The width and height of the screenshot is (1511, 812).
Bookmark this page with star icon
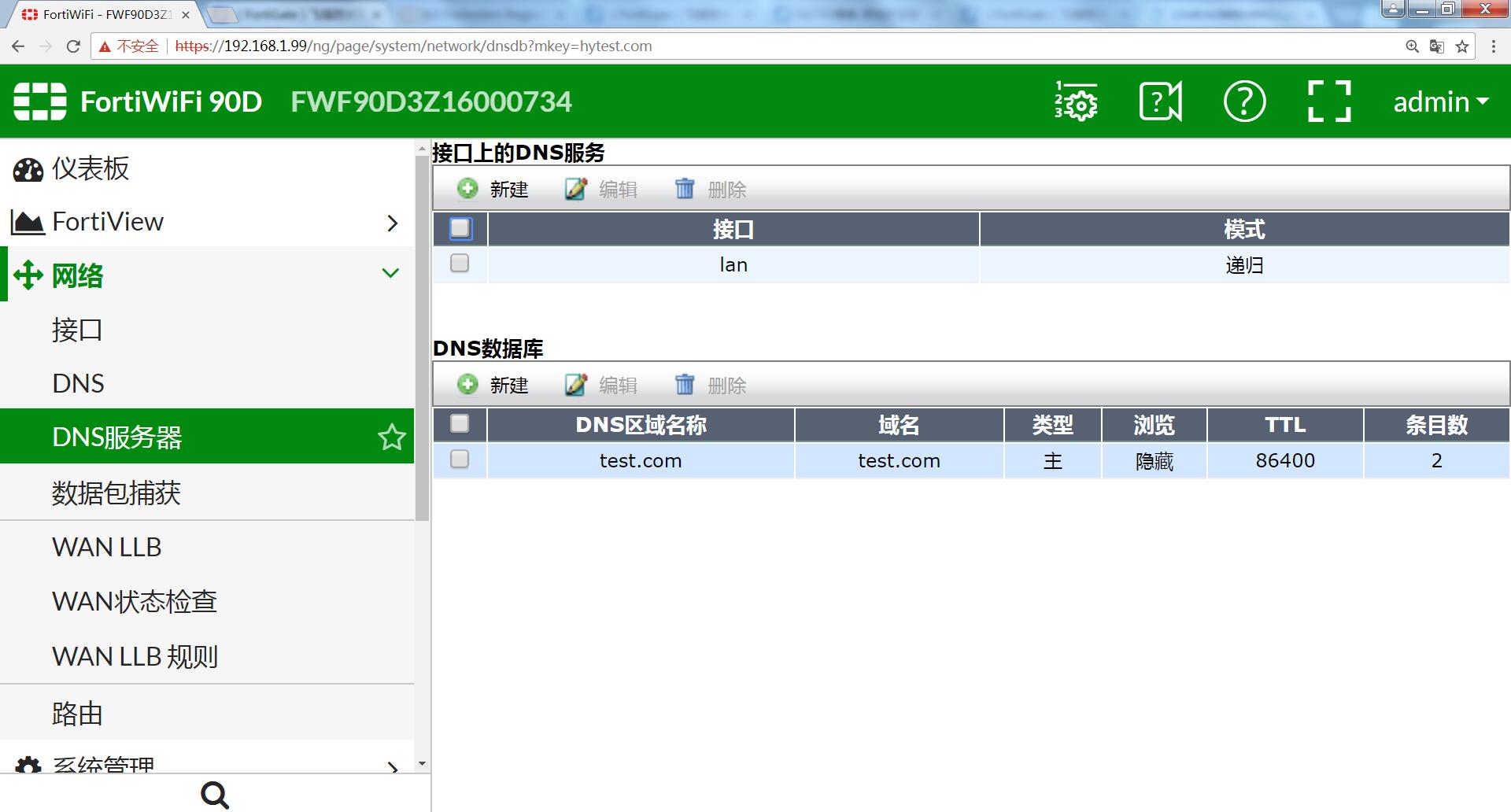pos(1462,46)
